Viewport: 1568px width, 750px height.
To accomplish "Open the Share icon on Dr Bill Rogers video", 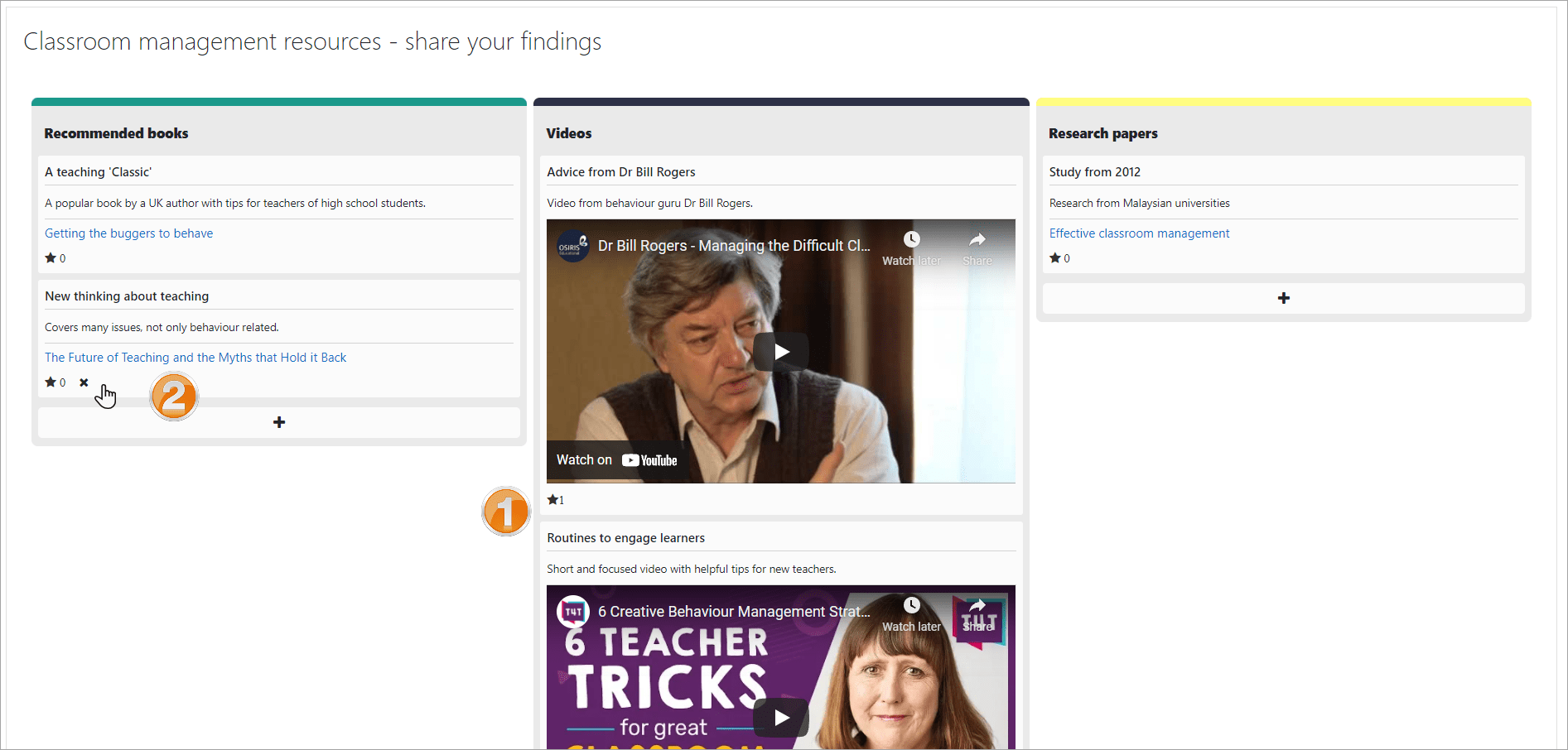I will [977, 239].
